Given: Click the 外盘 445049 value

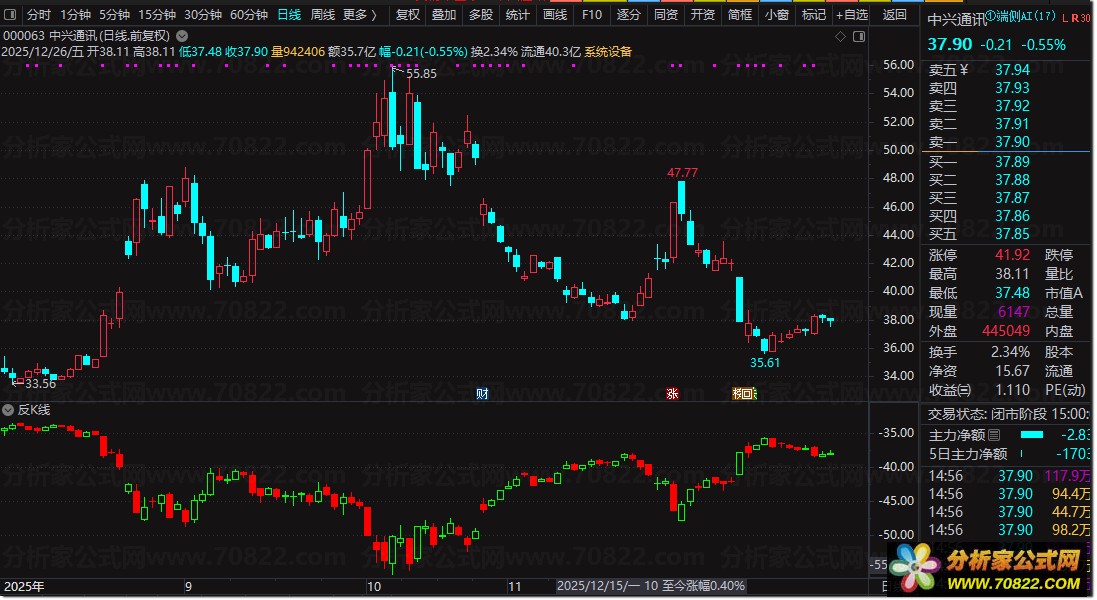Looking at the screenshot, I should [x=1006, y=331].
